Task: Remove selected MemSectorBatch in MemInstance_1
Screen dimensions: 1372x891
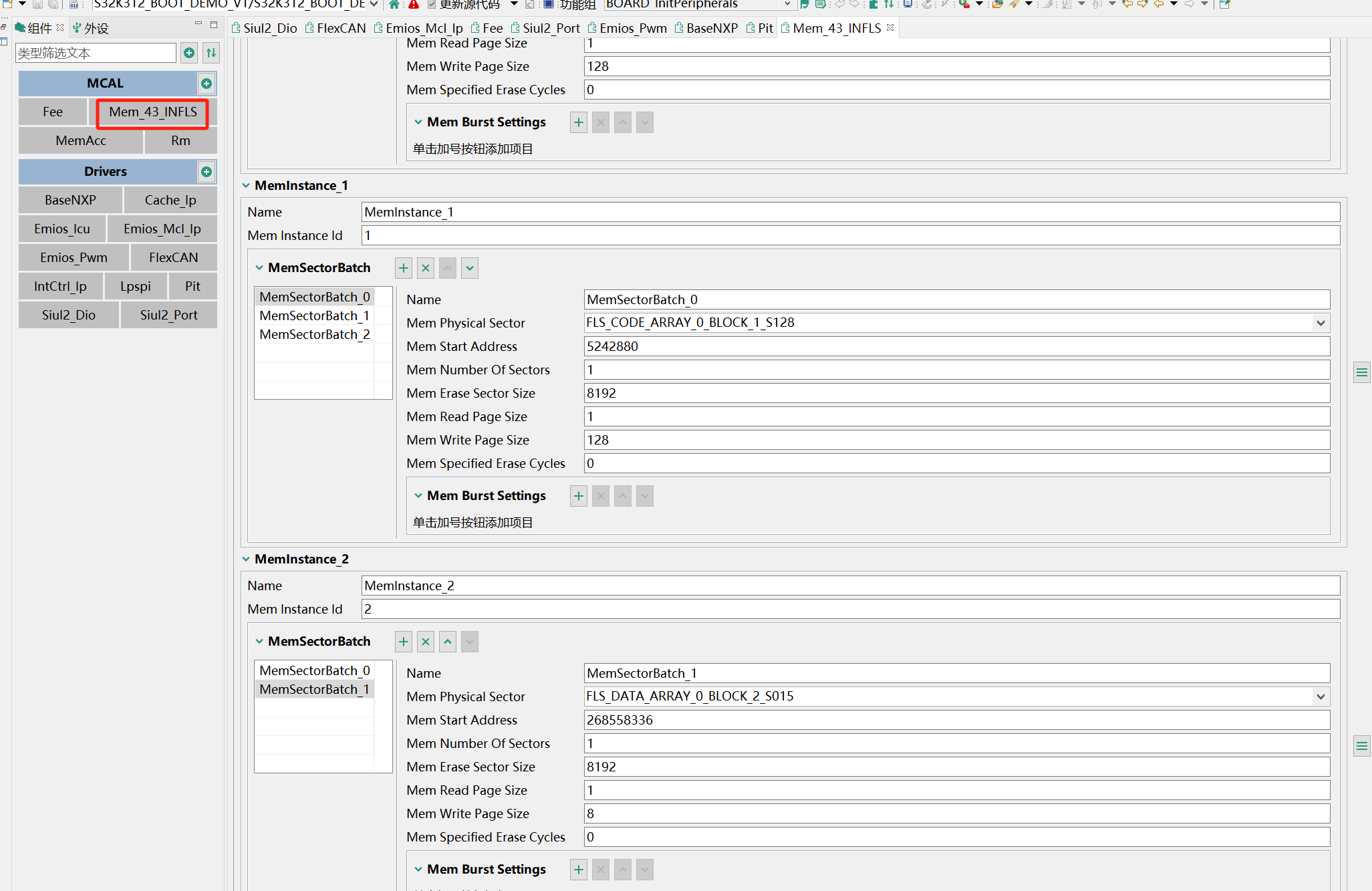Action: point(426,268)
